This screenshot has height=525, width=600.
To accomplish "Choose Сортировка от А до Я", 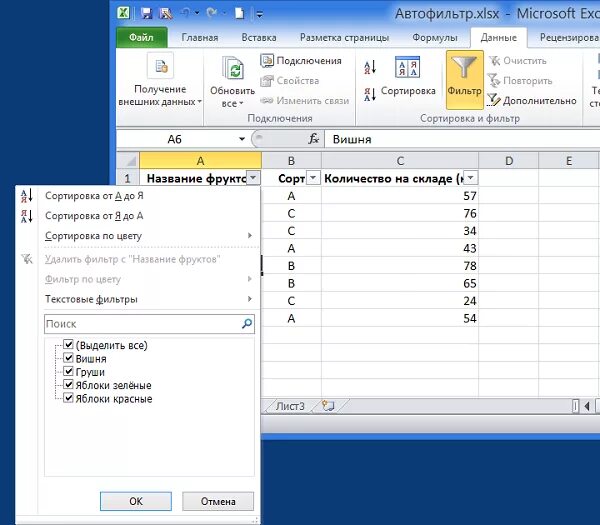I will pyautogui.click(x=138, y=196).
